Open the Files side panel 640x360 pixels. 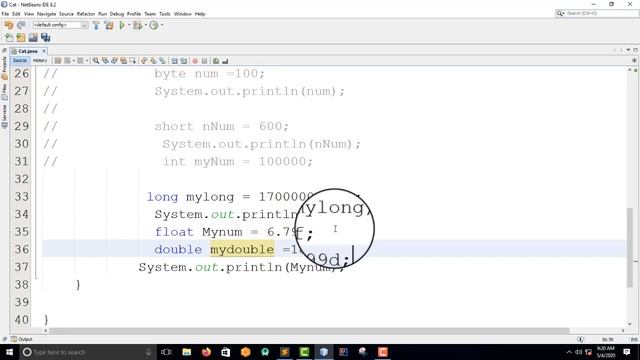point(4,92)
